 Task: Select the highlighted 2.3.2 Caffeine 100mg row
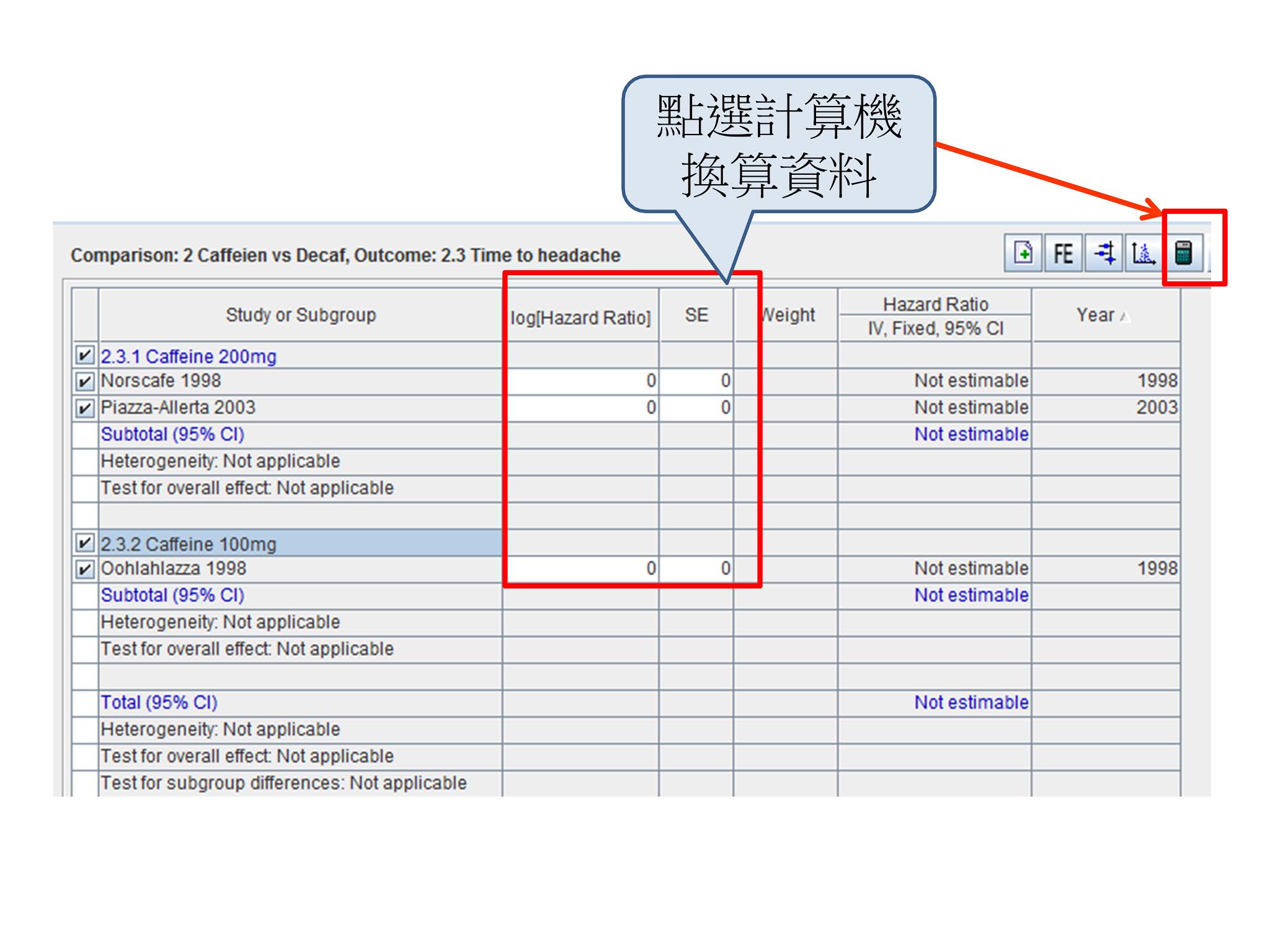tap(189, 544)
